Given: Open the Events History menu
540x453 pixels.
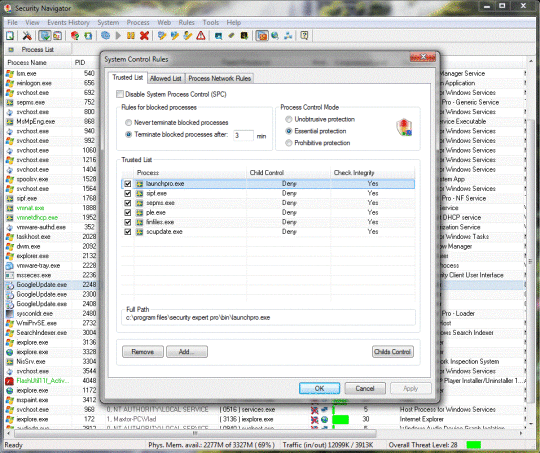Looking at the screenshot, I should 68,22.
